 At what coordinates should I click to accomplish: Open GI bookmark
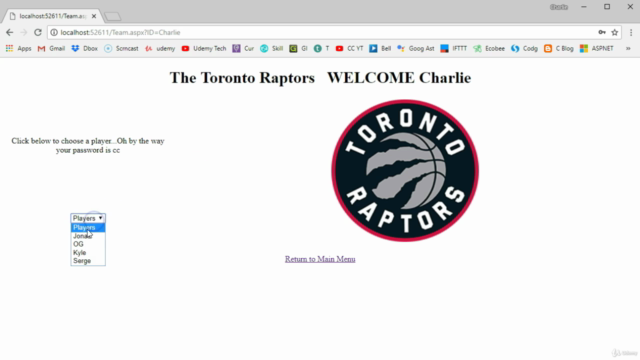click(x=298, y=49)
